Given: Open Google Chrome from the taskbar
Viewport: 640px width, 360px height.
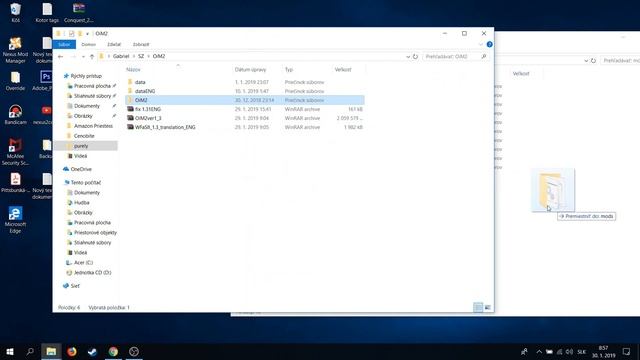Looking at the screenshot, I should [113, 351].
